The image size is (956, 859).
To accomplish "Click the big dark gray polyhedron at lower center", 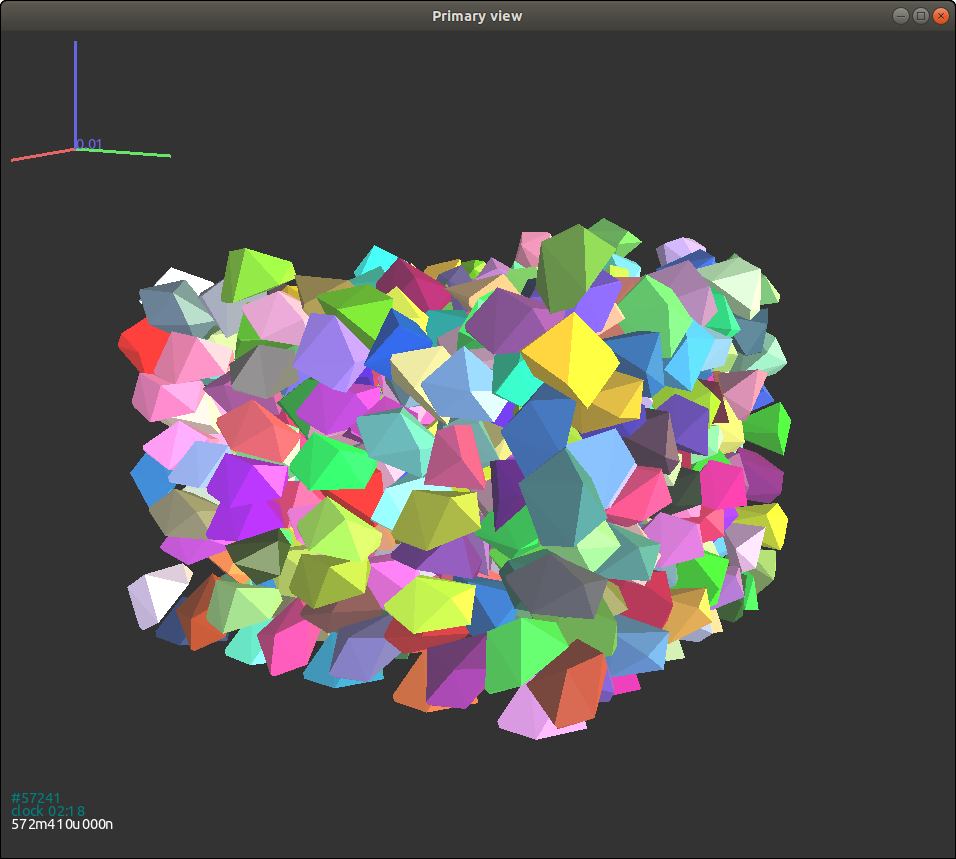I will pyautogui.click(x=554, y=583).
